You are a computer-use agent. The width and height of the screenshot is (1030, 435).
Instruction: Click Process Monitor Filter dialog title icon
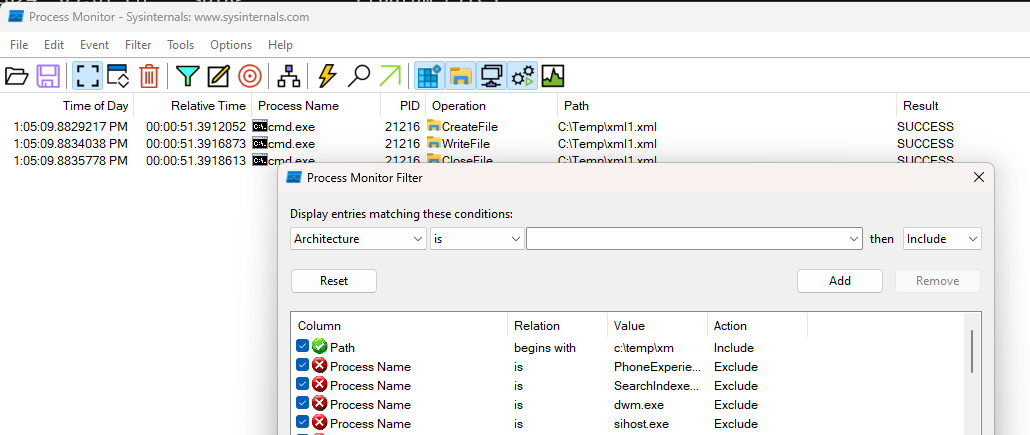click(294, 177)
